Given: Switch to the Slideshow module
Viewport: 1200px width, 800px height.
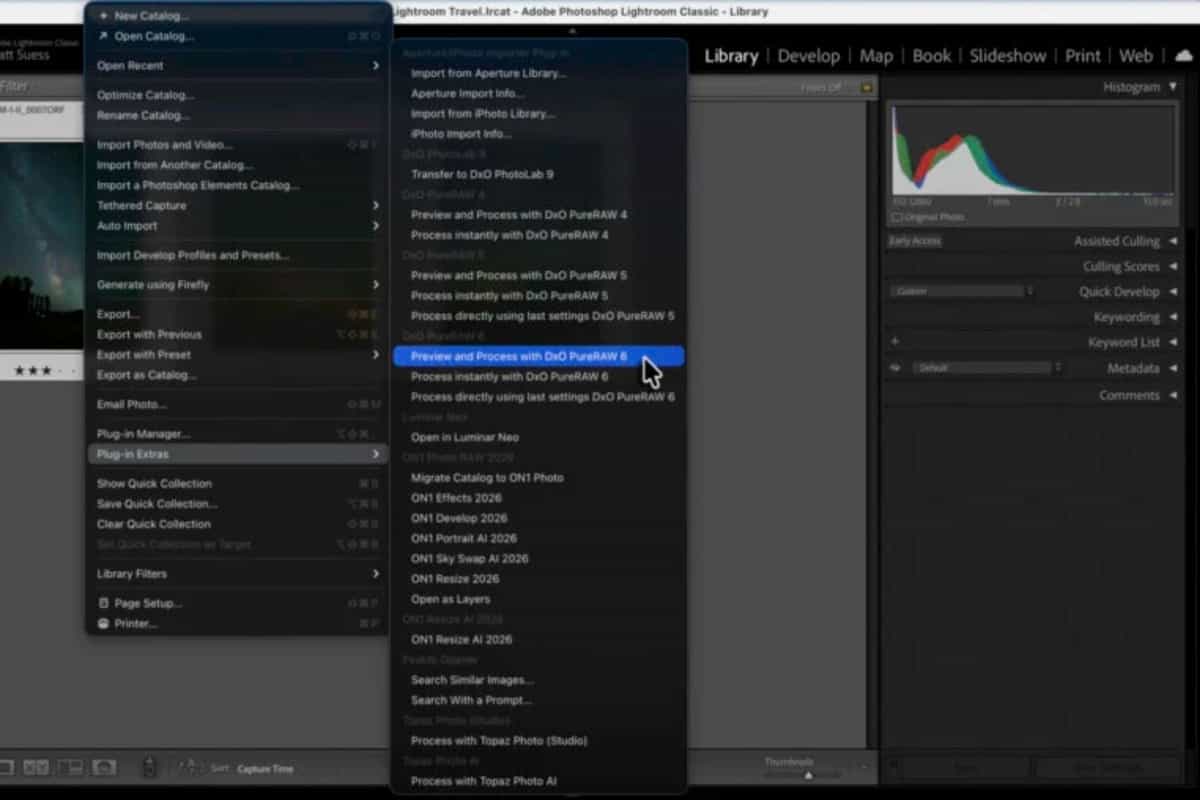Looking at the screenshot, I should pos(1008,56).
